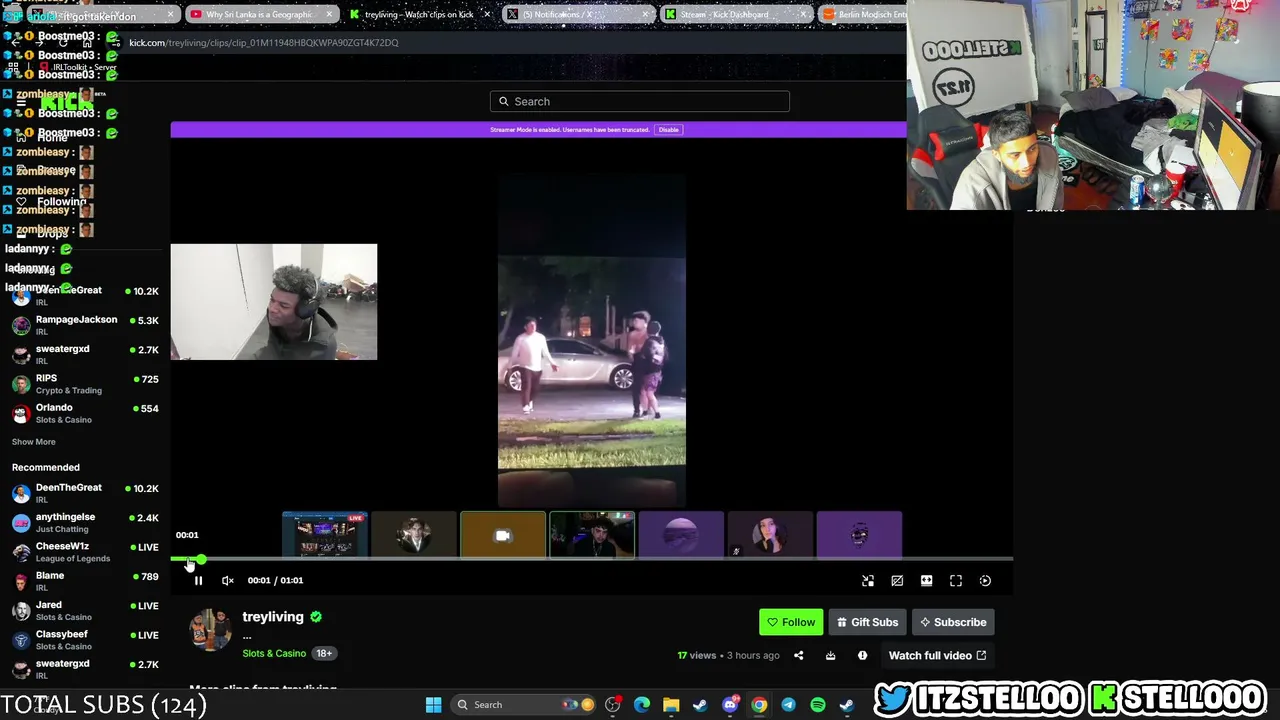Disable Streamer Mode in the purple banner
Image resolution: width=1280 pixels, height=720 pixels.
[x=668, y=130]
